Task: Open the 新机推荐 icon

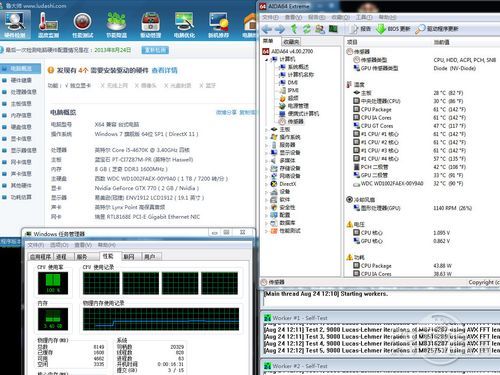Action: point(218,25)
